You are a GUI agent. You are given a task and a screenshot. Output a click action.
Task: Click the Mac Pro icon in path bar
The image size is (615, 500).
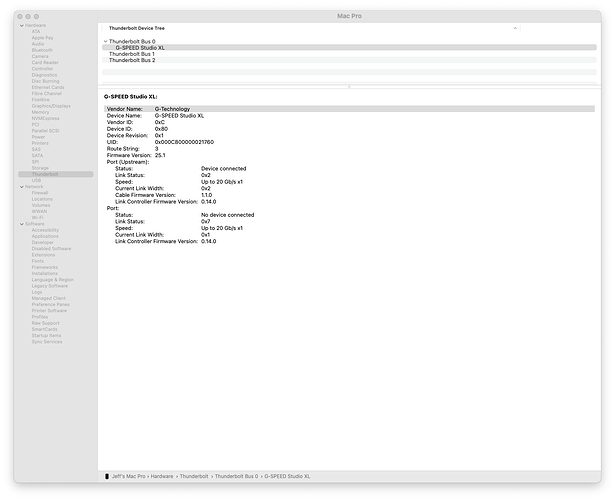coord(107,476)
